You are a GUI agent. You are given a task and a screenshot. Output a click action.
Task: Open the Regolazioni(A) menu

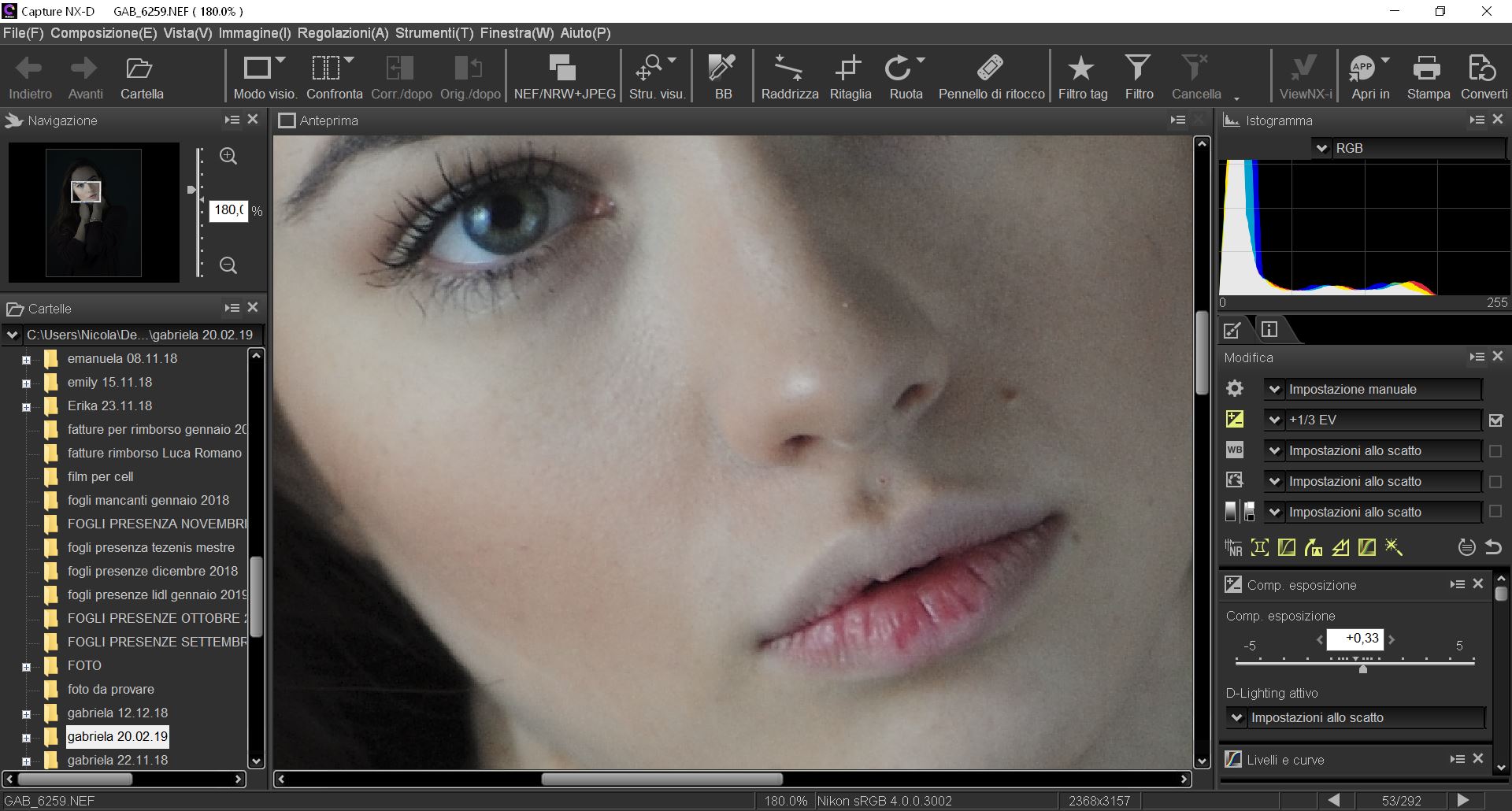coord(343,33)
